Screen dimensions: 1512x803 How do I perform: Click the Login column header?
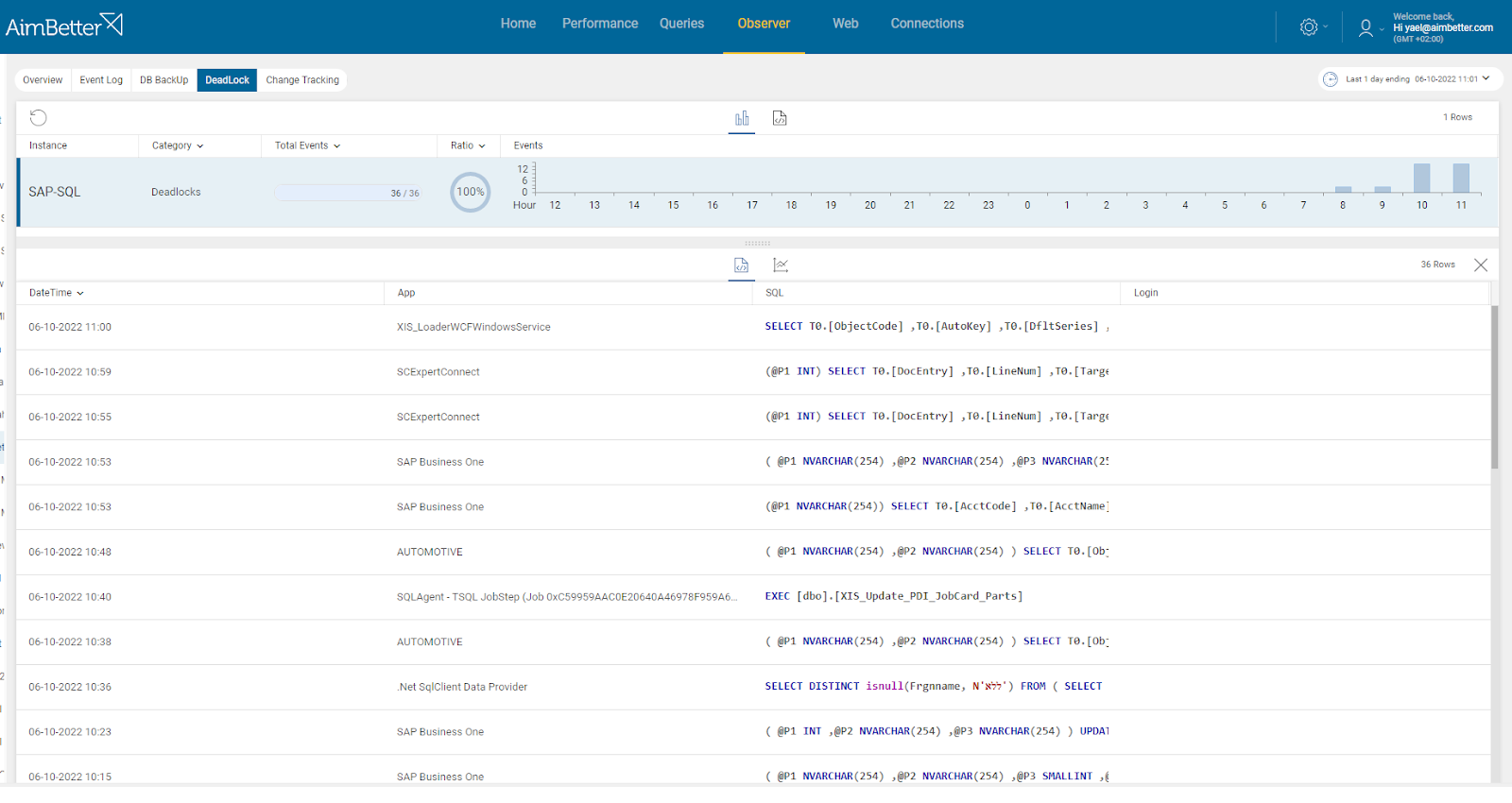pyautogui.click(x=1146, y=293)
